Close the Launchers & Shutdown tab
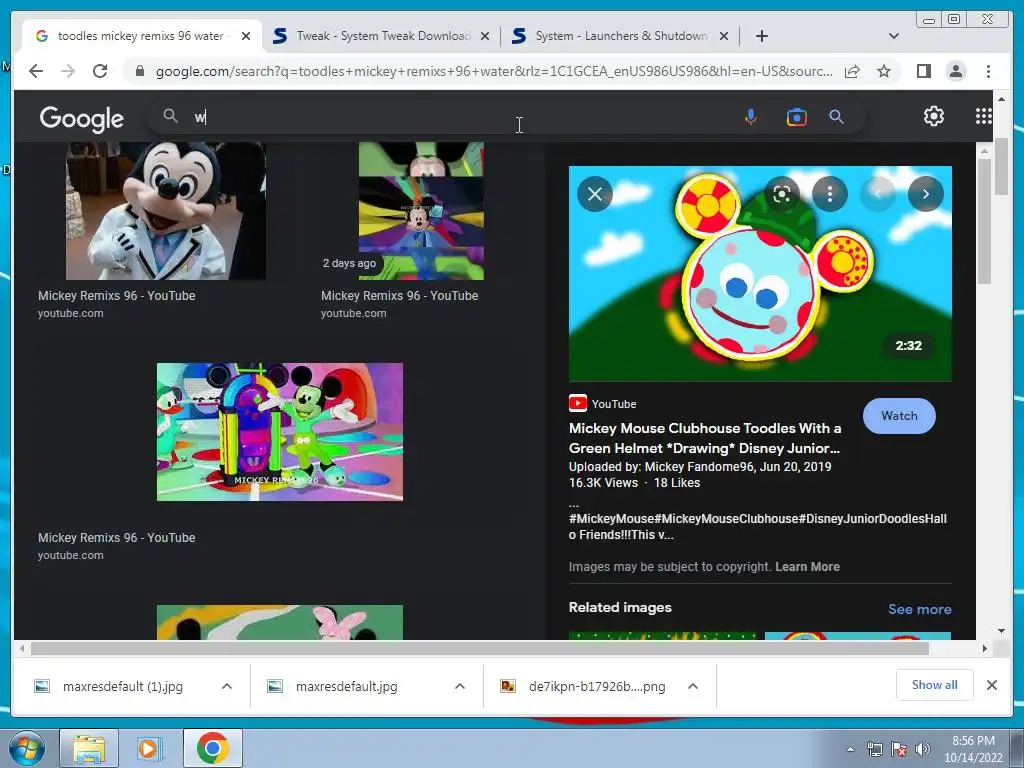This screenshot has width=1024, height=768. pyautogui.click(x=724, y=37)
